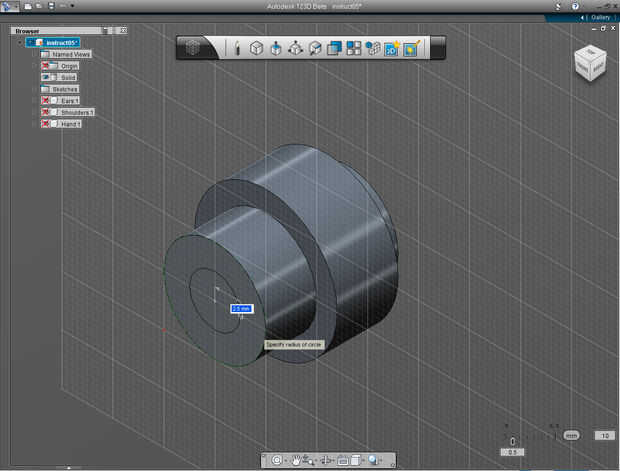Click the New document icon in title bar
Screen dimensions: 620x471
28,6
